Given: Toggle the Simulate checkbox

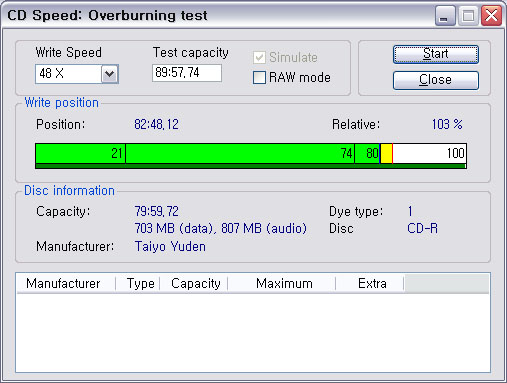Looking at the screenshot, I should [259, 58].
